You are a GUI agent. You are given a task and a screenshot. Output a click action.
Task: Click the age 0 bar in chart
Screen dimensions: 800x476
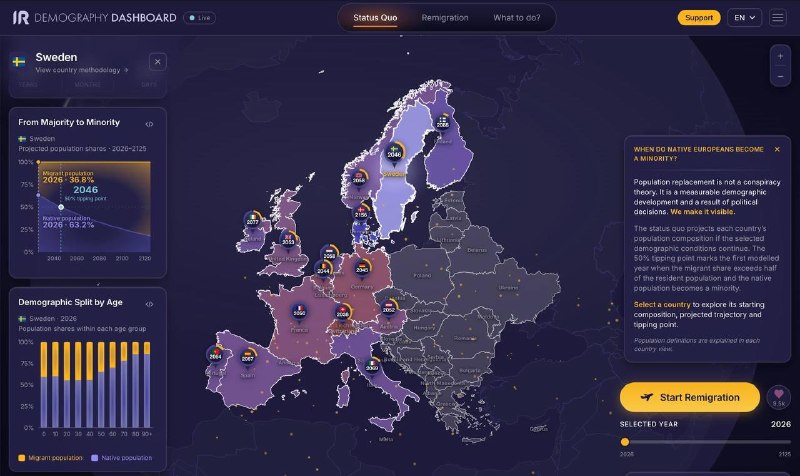pyautogui.click(x=44, y=385)
